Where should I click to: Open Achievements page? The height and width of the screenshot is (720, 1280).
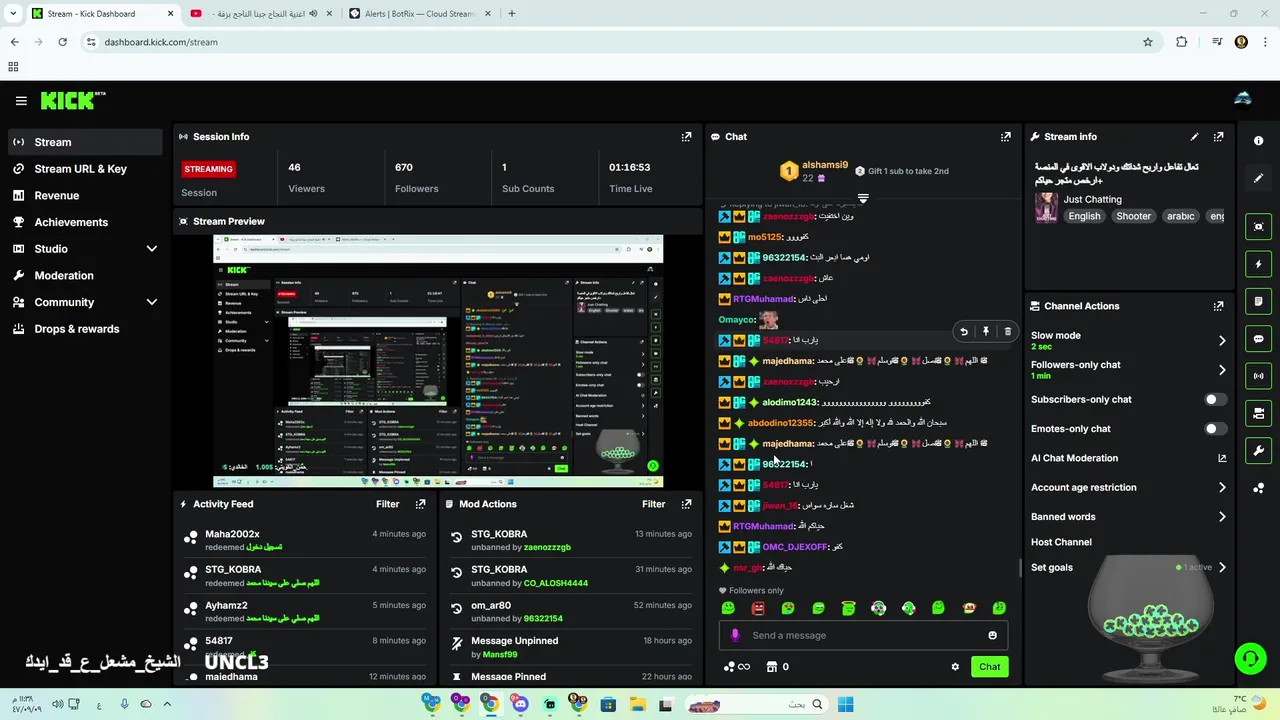tap(84, 222)
